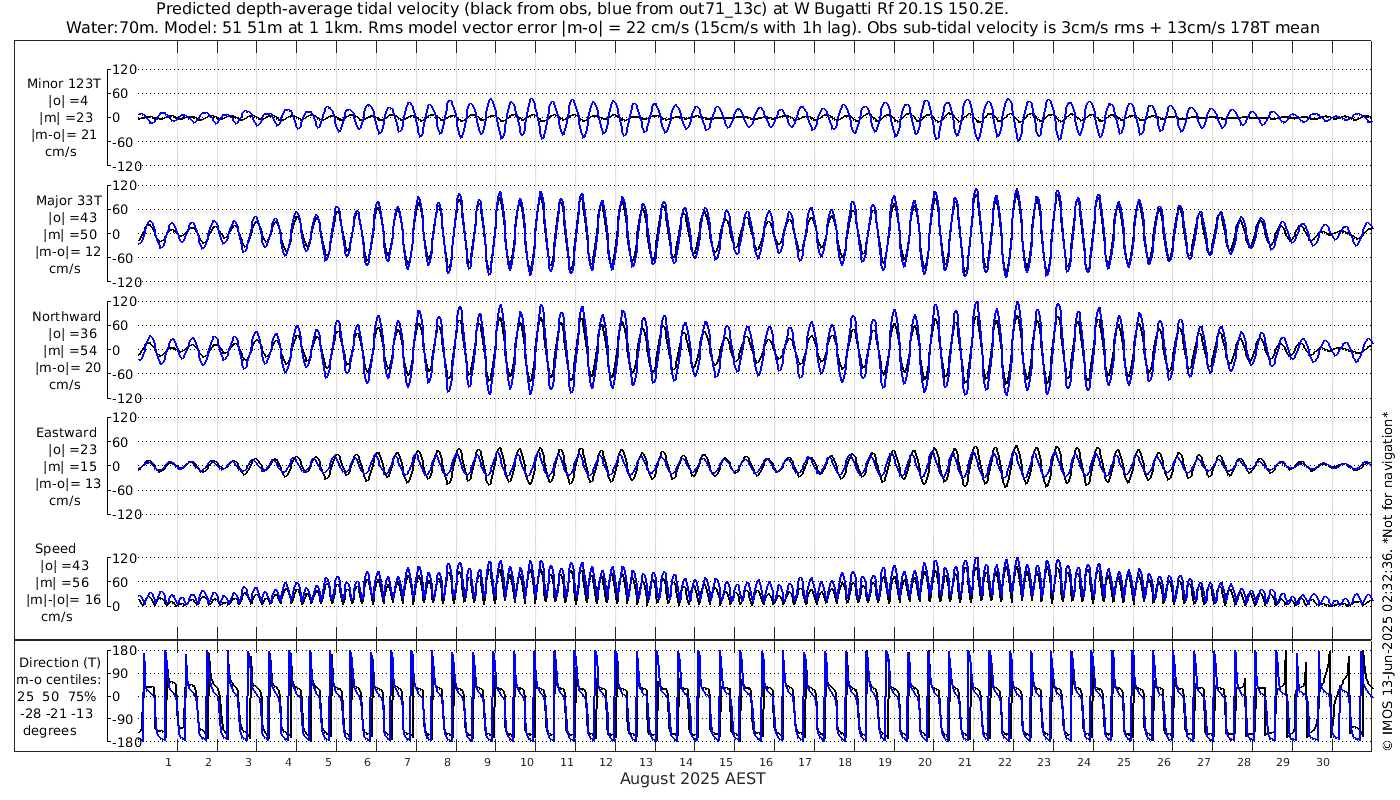Click day '15' on the x-axis
The width and height of the screenshot is (1400, 800).
click(x=726, y=762)
